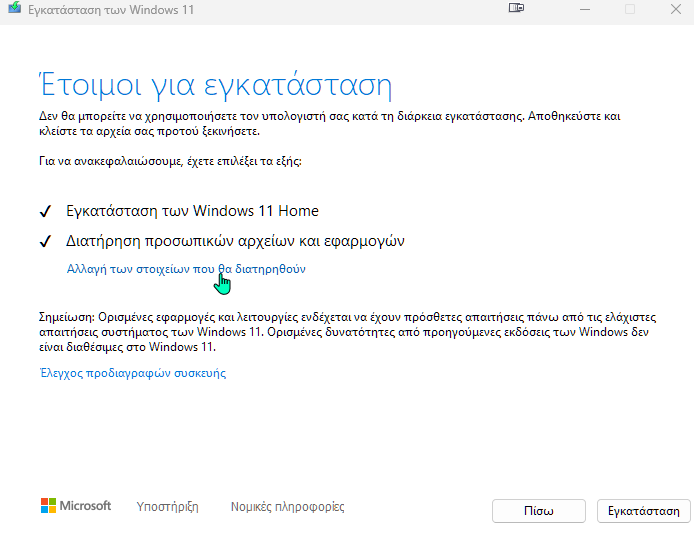Click the window title Εγκατάσταση των Windows 11
Viewport: 694px width, 538px height.
(x=111, y=10)
